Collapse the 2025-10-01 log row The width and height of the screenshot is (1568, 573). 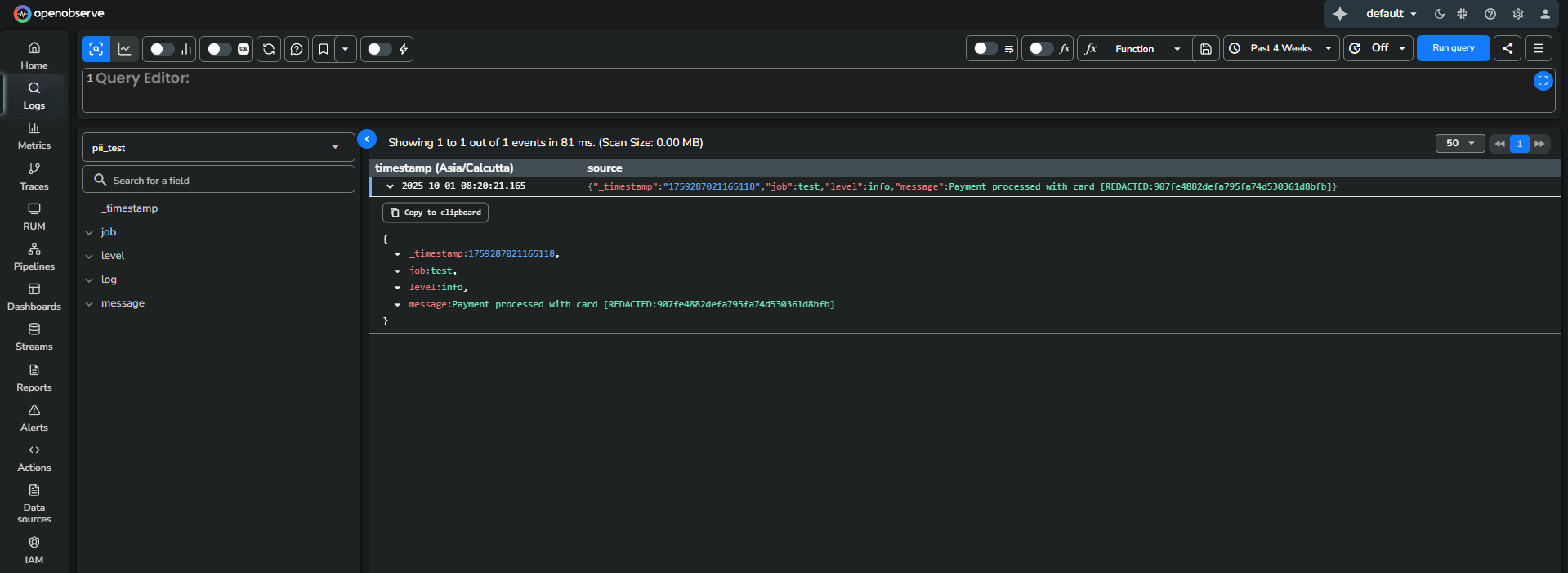391,186
